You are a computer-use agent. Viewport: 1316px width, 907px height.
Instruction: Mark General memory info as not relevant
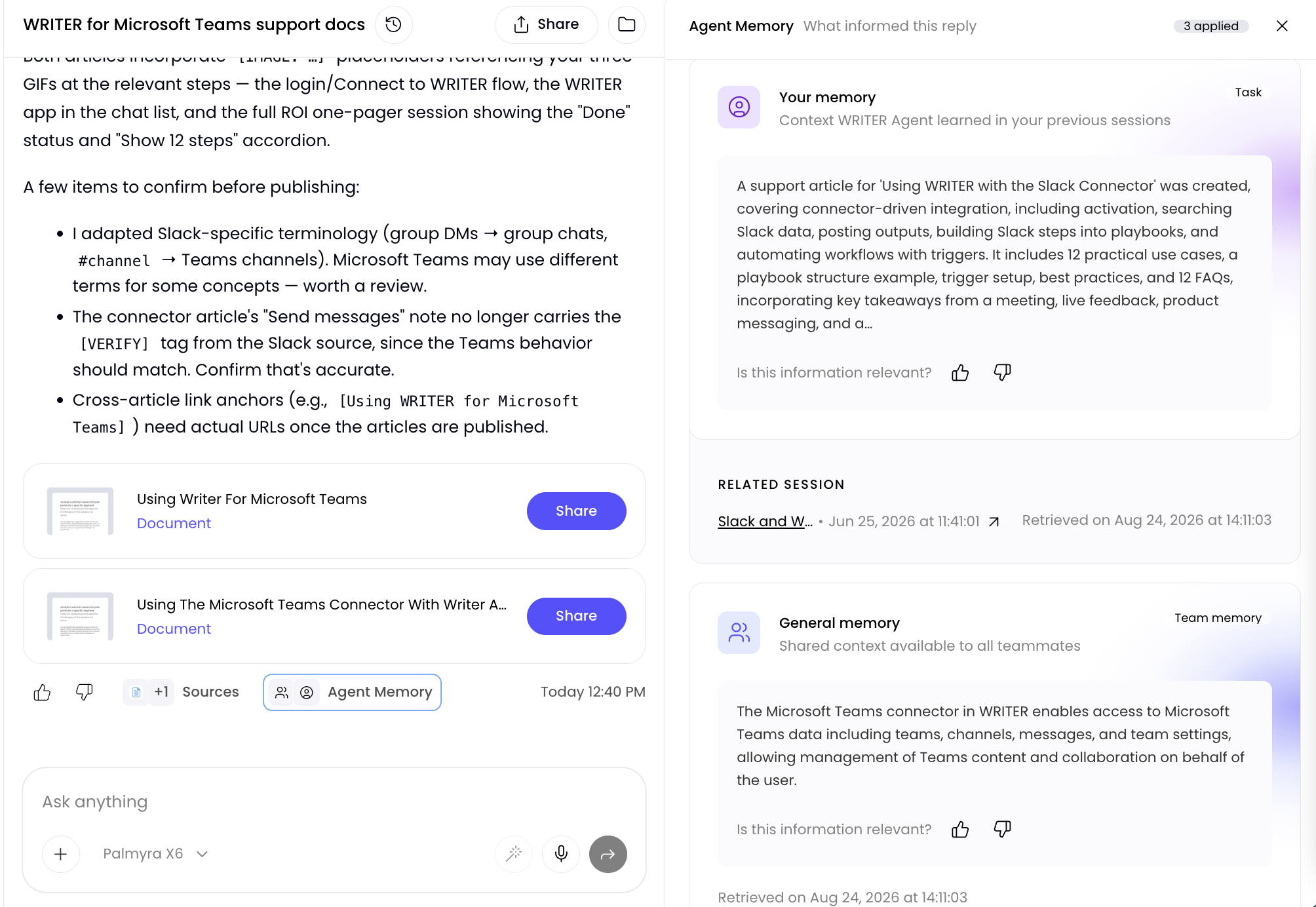click(1002, 829)
